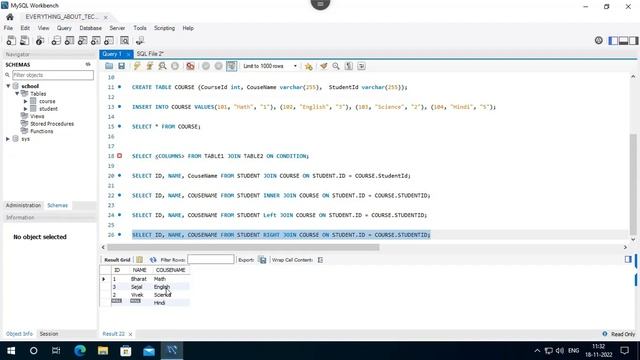Open the File menu
Image resolution: width=640 pixels, height=360 pixels.
[x=8, y=28]
